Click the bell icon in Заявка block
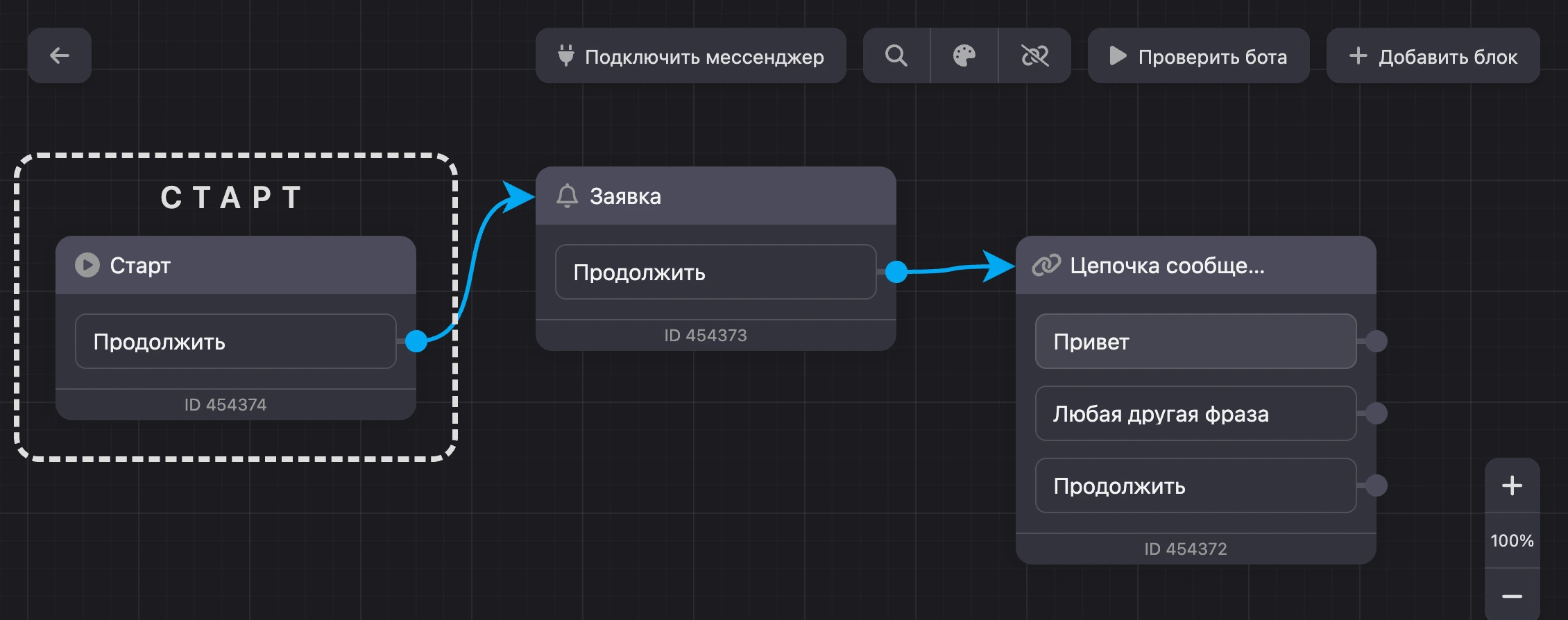The image size is (1568, 620). coord(567,196)
